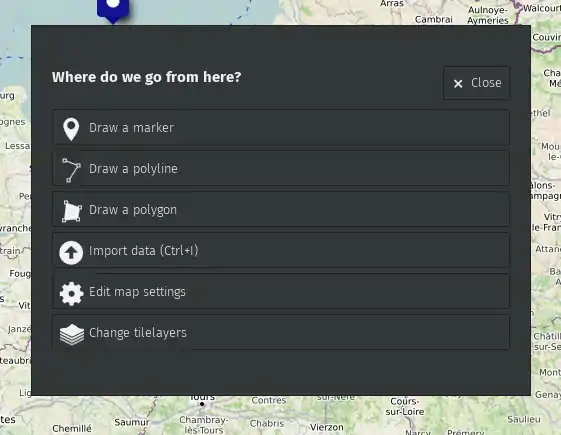Click the Tours city dot on map
The image size is (561, 435).
[202, 404]
